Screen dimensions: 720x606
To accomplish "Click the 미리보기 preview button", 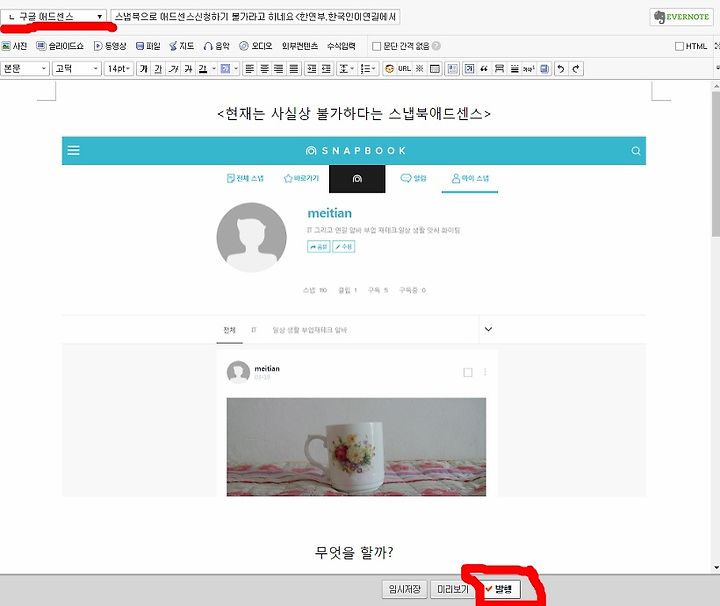I will click(x=453, y=589).
